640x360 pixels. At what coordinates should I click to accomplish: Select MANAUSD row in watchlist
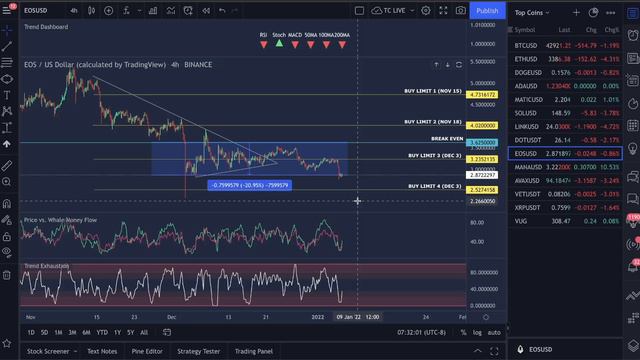coord(565,167)
